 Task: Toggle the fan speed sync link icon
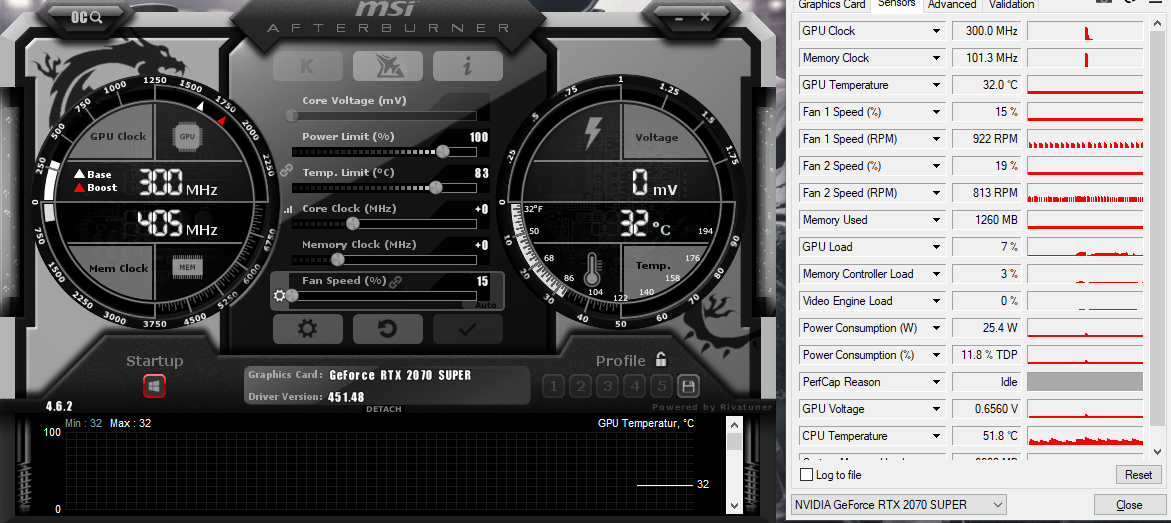[396, 282]
